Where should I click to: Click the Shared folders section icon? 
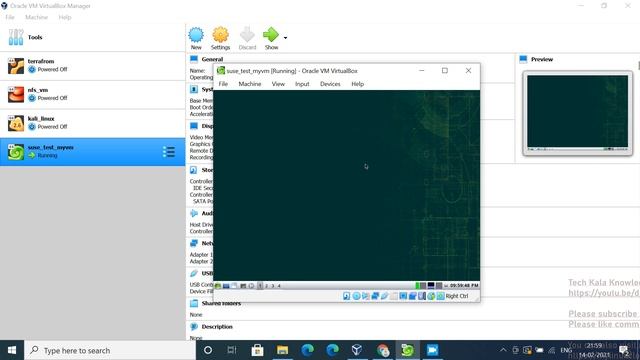click(x=194, y=303)
